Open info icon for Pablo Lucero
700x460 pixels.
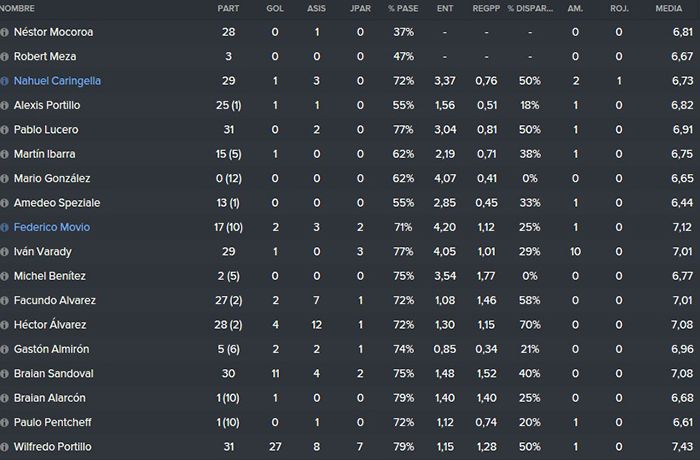pos(4,130)
